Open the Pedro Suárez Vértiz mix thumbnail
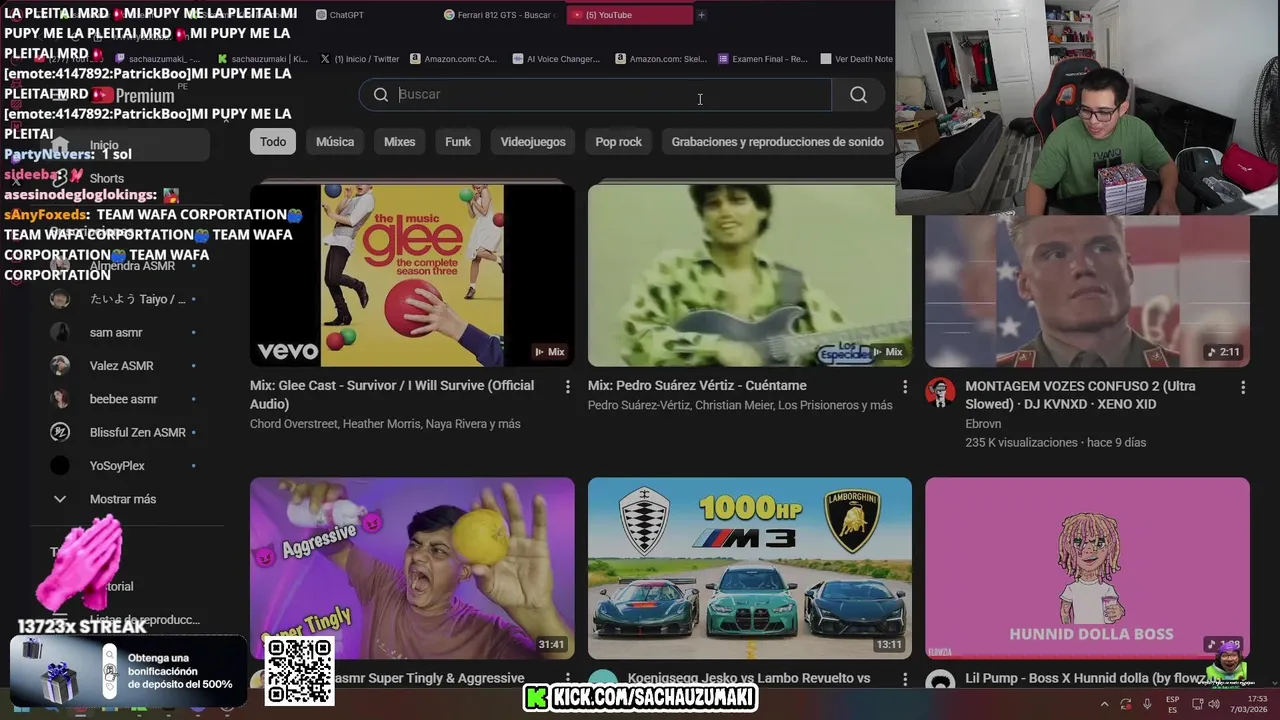1280x720 pixels. 750,275
